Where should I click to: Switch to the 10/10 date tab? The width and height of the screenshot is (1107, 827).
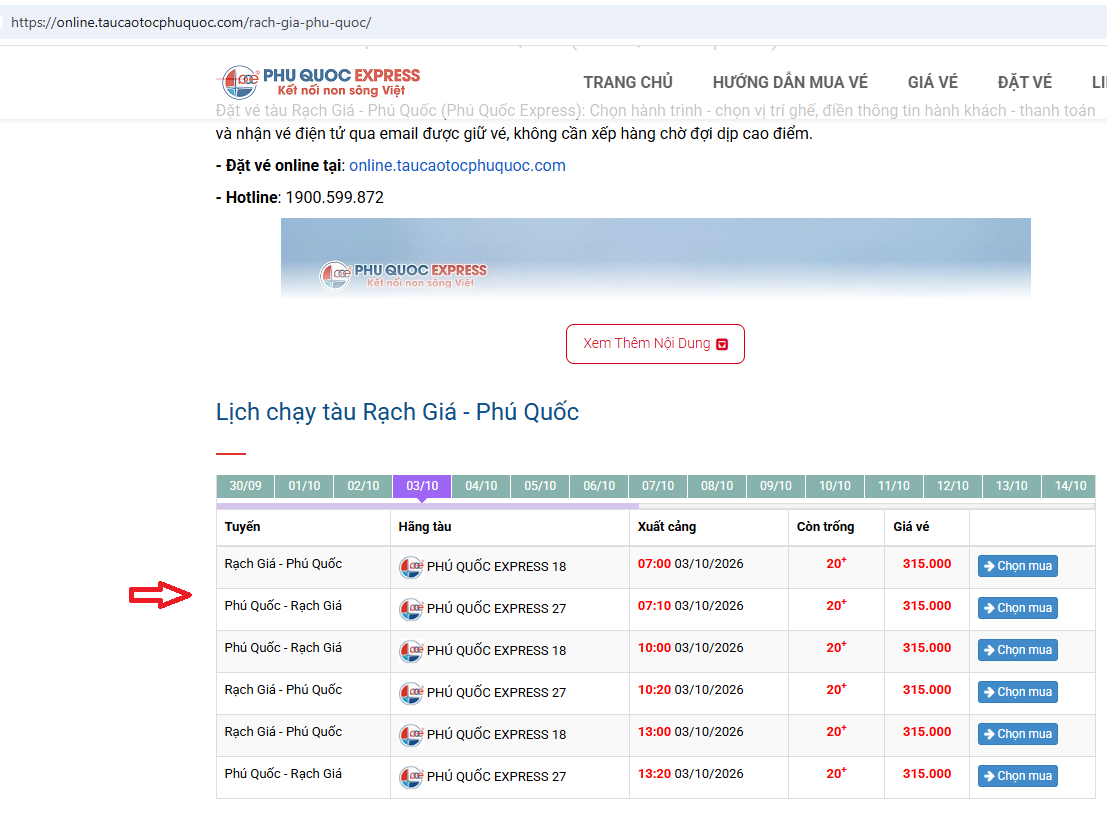tap(834, 486)
